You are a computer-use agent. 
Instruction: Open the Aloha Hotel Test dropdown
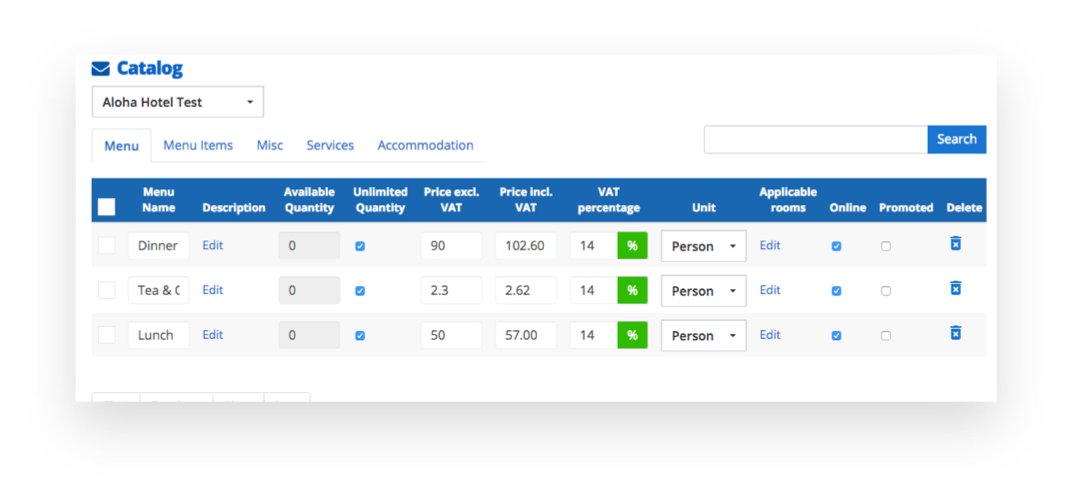178,102
